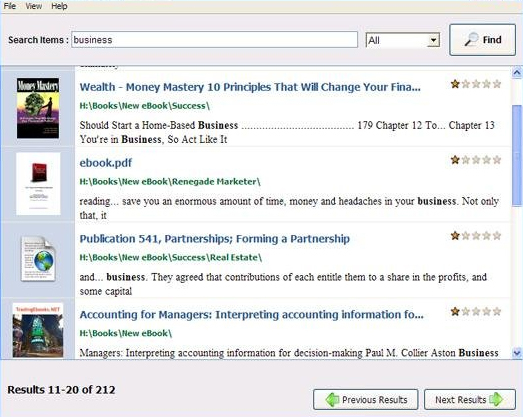
Task: Open the ebook.pdf title link
Action: click(106, 163)
